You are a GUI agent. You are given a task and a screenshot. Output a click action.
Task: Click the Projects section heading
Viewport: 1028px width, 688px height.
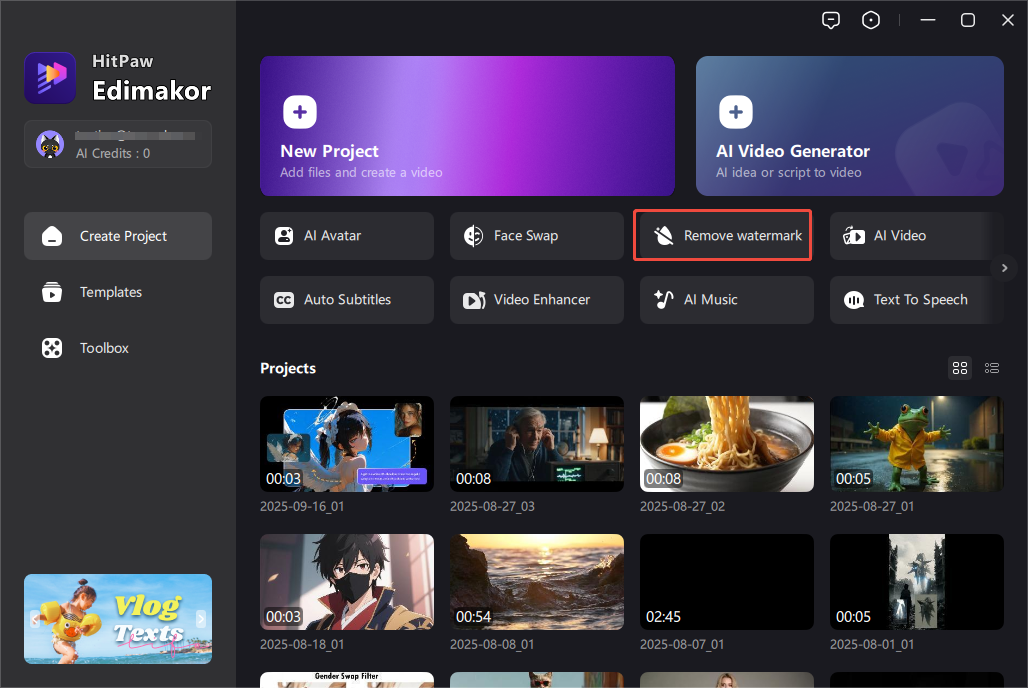click(288, 369)
